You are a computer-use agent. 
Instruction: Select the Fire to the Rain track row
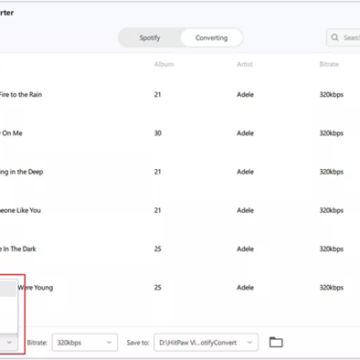pyautogui.click(x=180, y=95)
